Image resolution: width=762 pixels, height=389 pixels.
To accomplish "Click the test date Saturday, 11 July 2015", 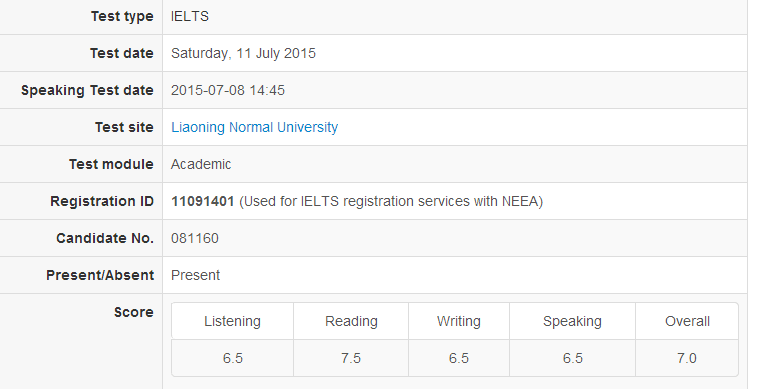I will [x=243, y=53].
